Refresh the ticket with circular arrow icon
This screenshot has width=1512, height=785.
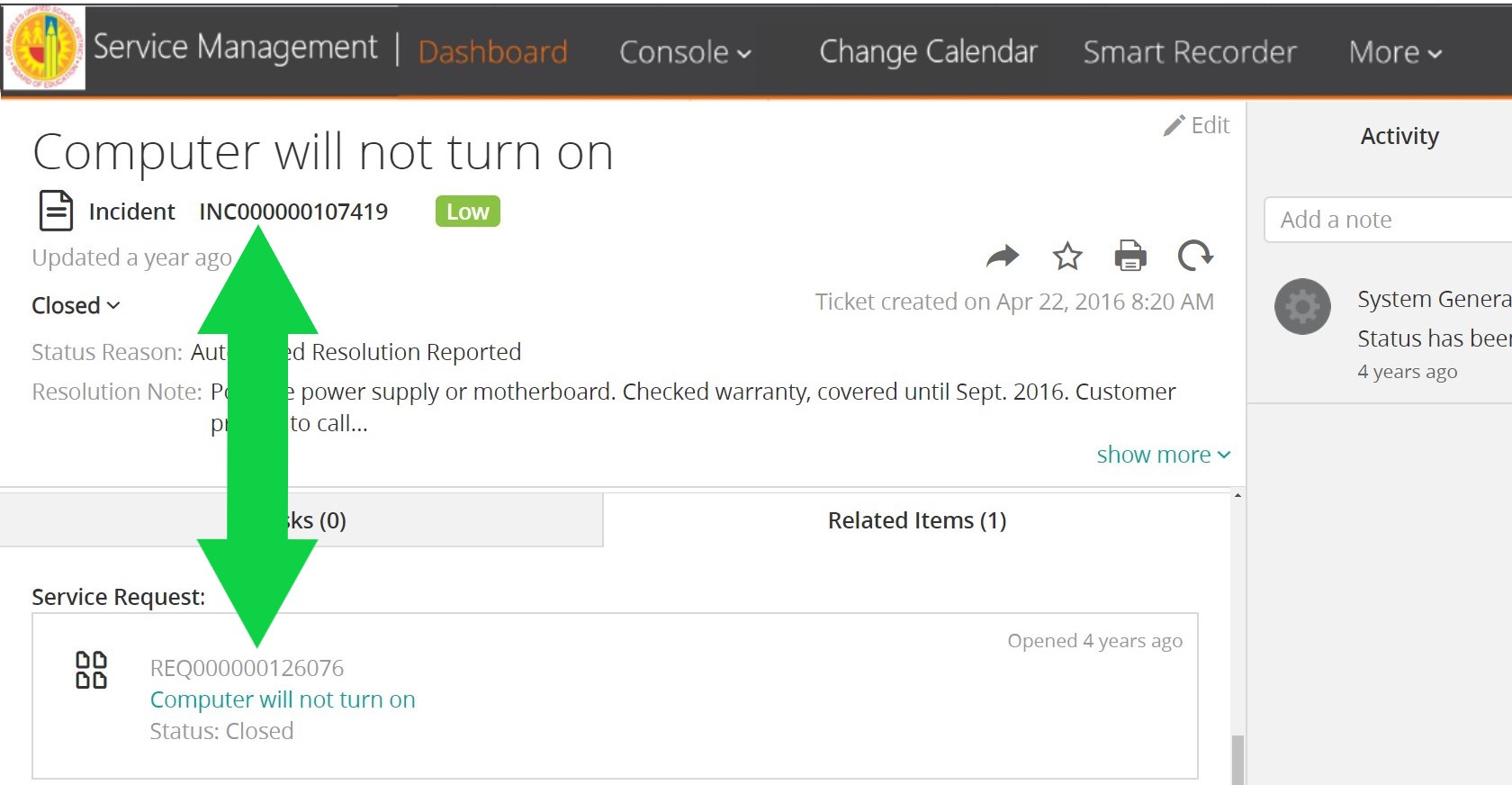pyautogui.click(x=1195, y=257)
